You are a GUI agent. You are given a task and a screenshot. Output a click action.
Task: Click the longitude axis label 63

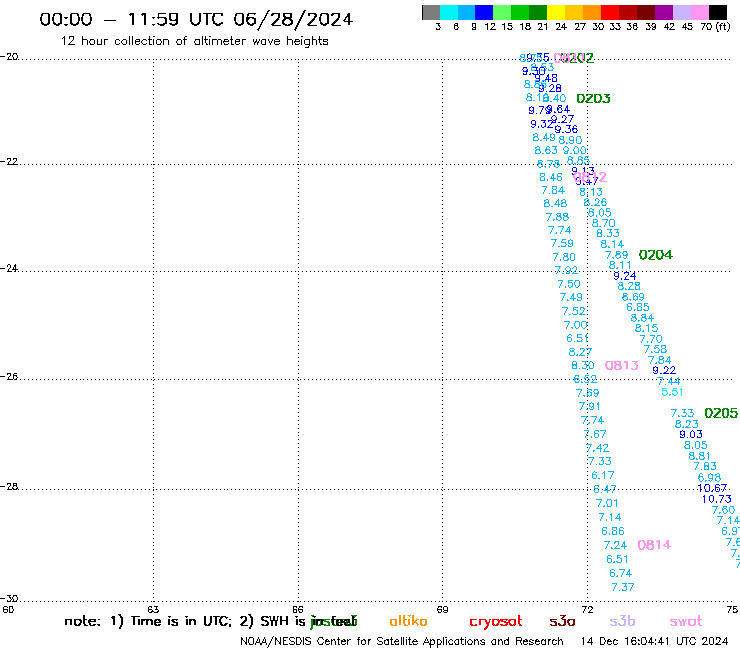tap(153, 609)
